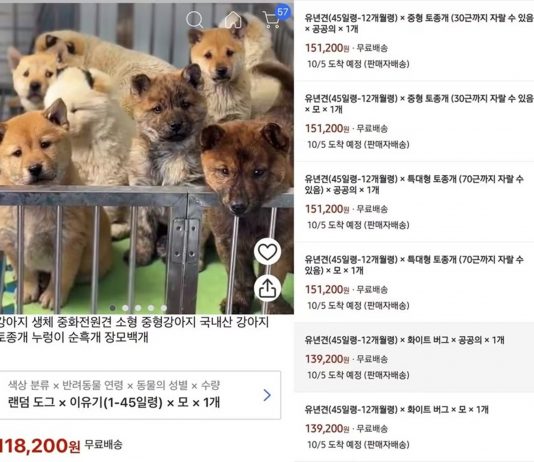Tap the search magnifier icon
Viewport: 534px width, 462px height.
coord(194,20)
